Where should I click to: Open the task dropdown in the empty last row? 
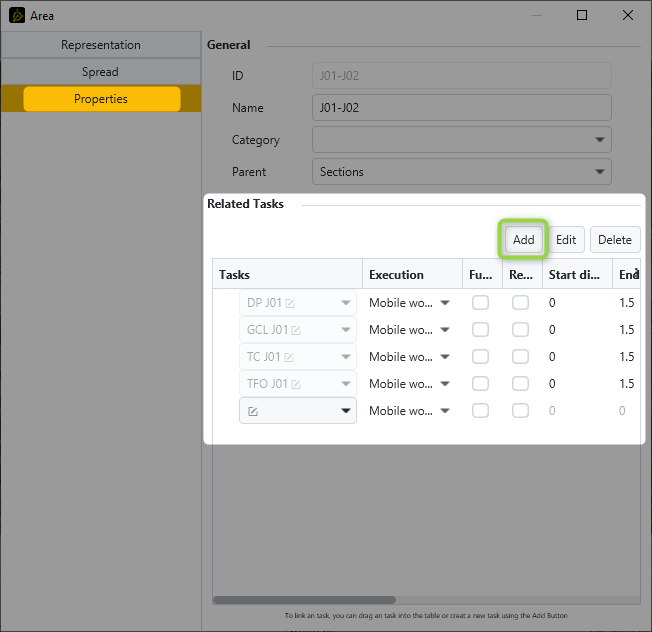(x=346, y=411)
